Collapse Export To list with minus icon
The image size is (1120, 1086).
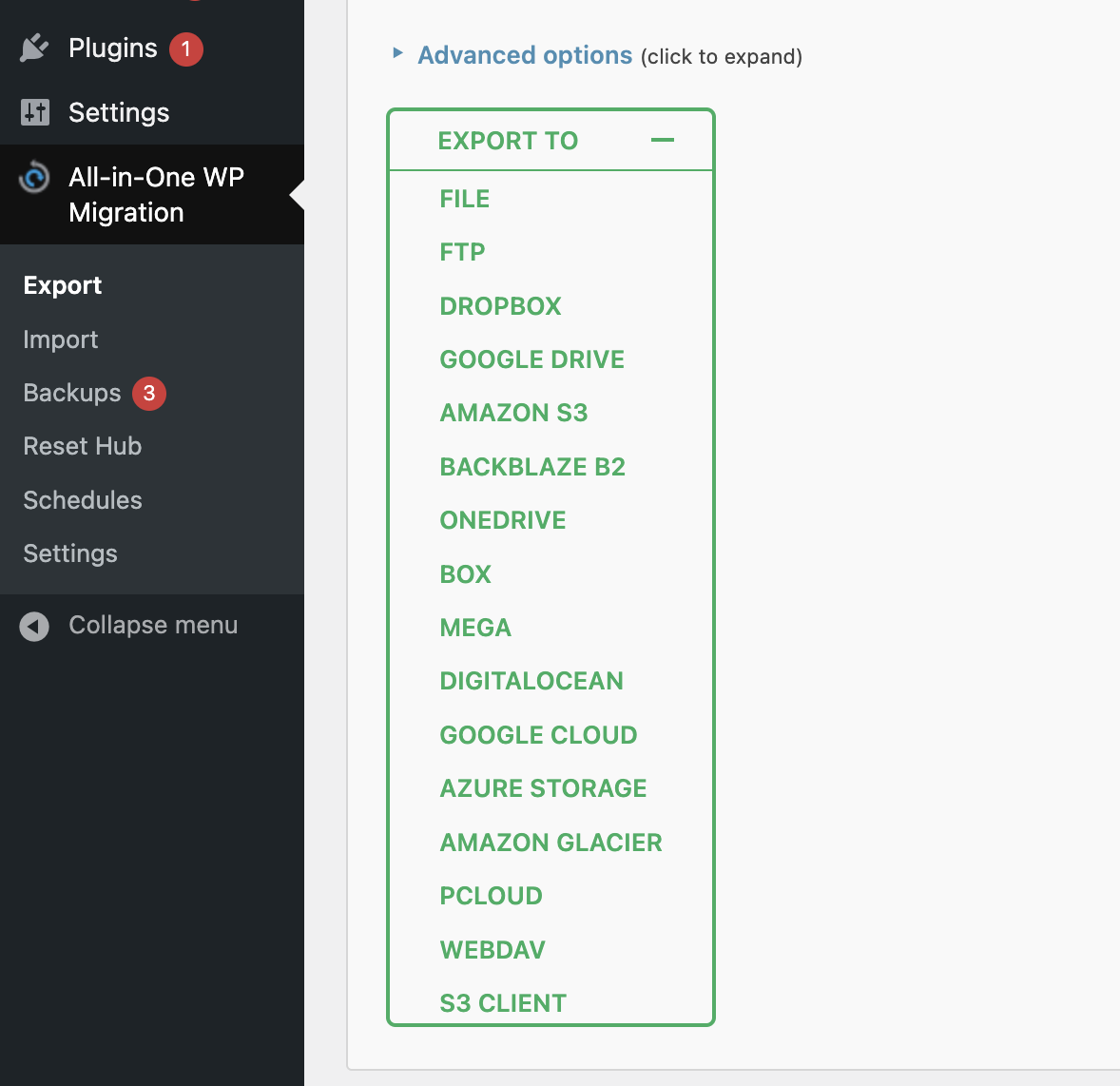point(663,141)
